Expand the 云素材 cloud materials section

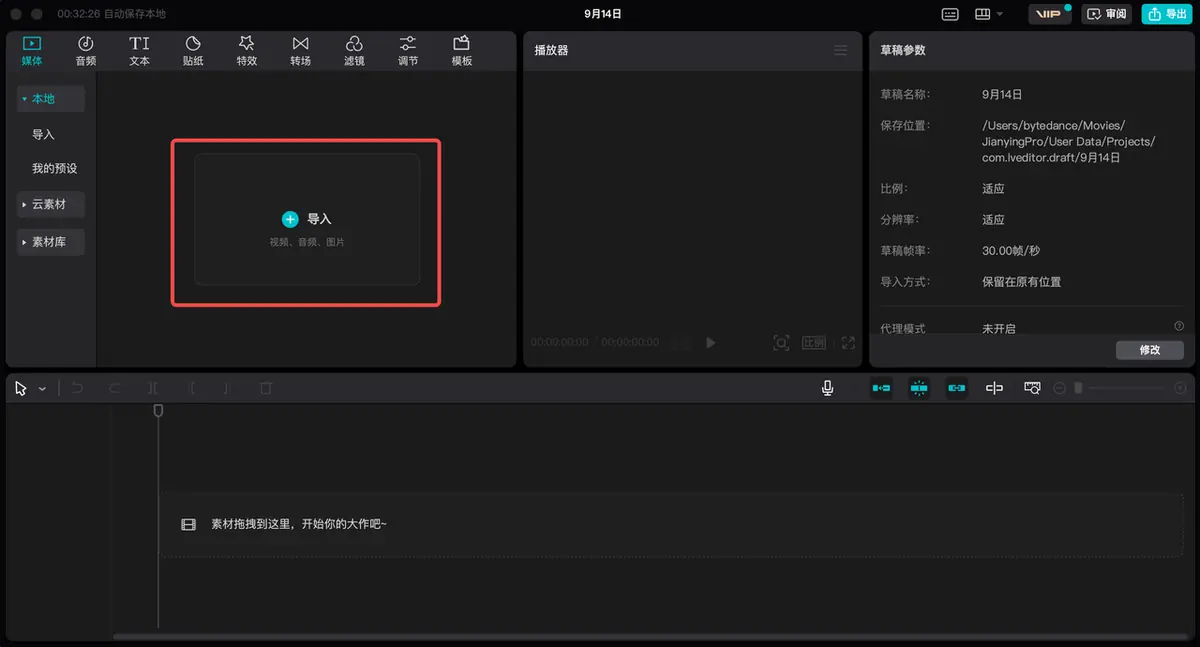click(51, 204)
